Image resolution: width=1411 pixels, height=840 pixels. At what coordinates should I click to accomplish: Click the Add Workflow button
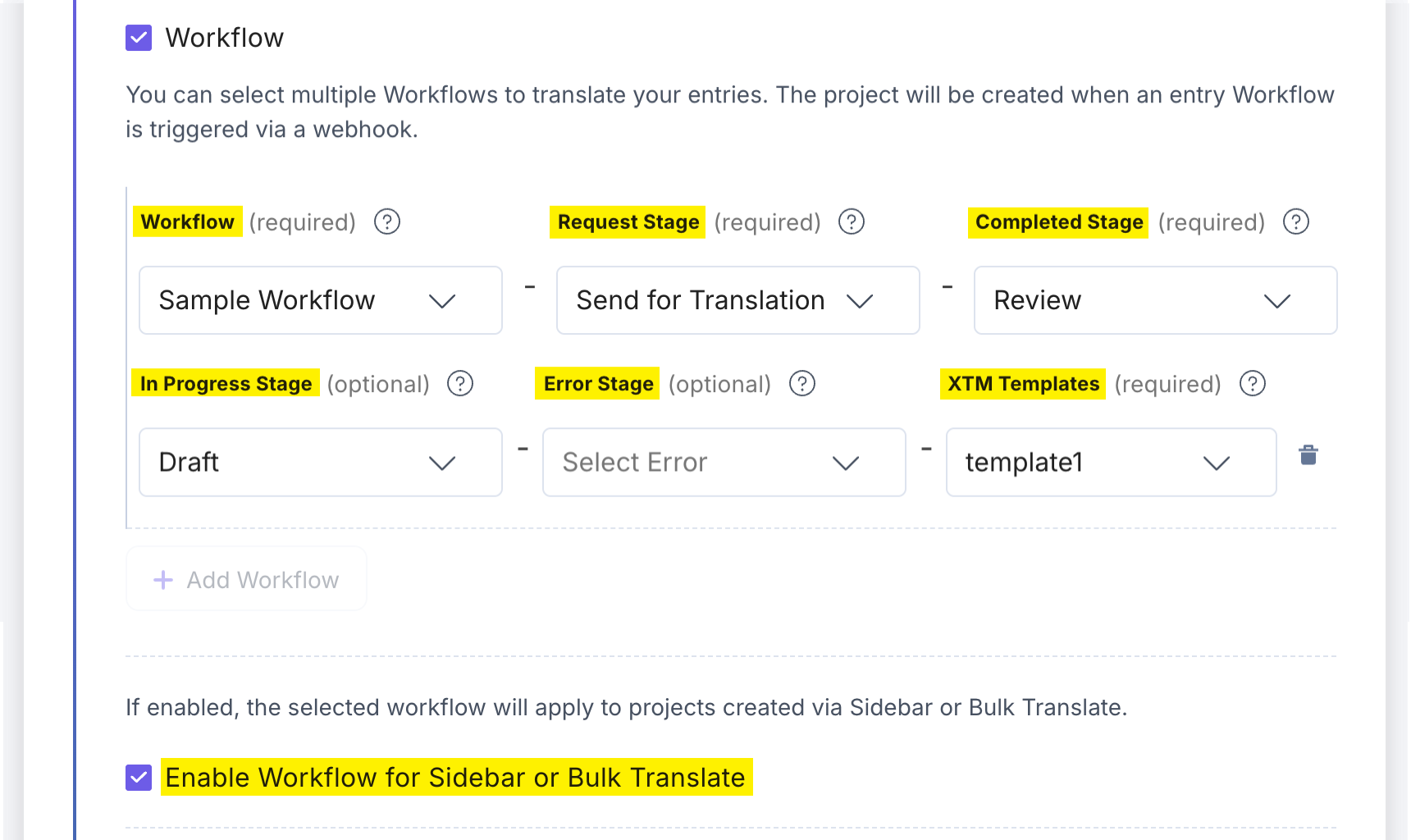[x=246, y=578]
